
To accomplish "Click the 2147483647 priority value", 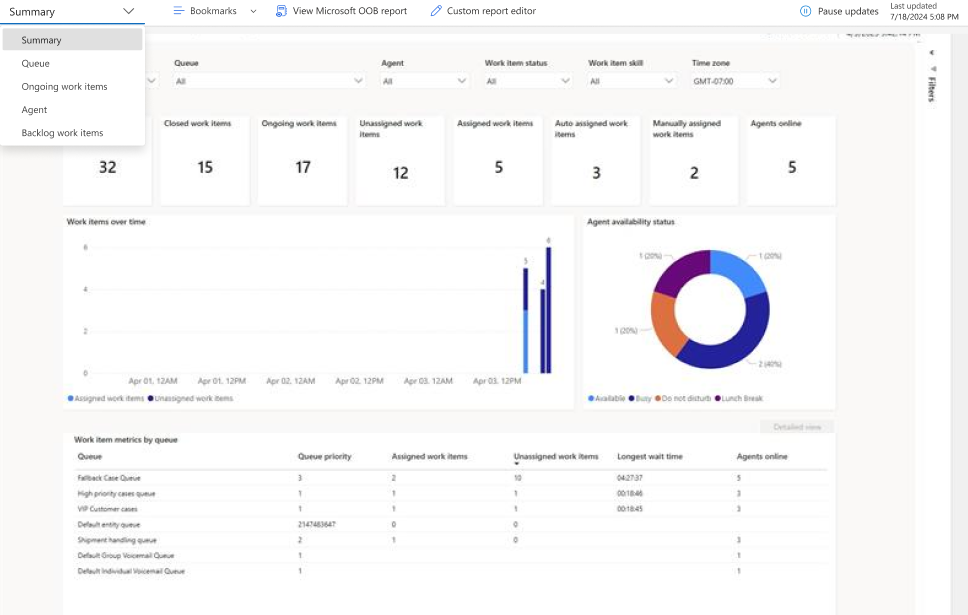I will (317, 524).
